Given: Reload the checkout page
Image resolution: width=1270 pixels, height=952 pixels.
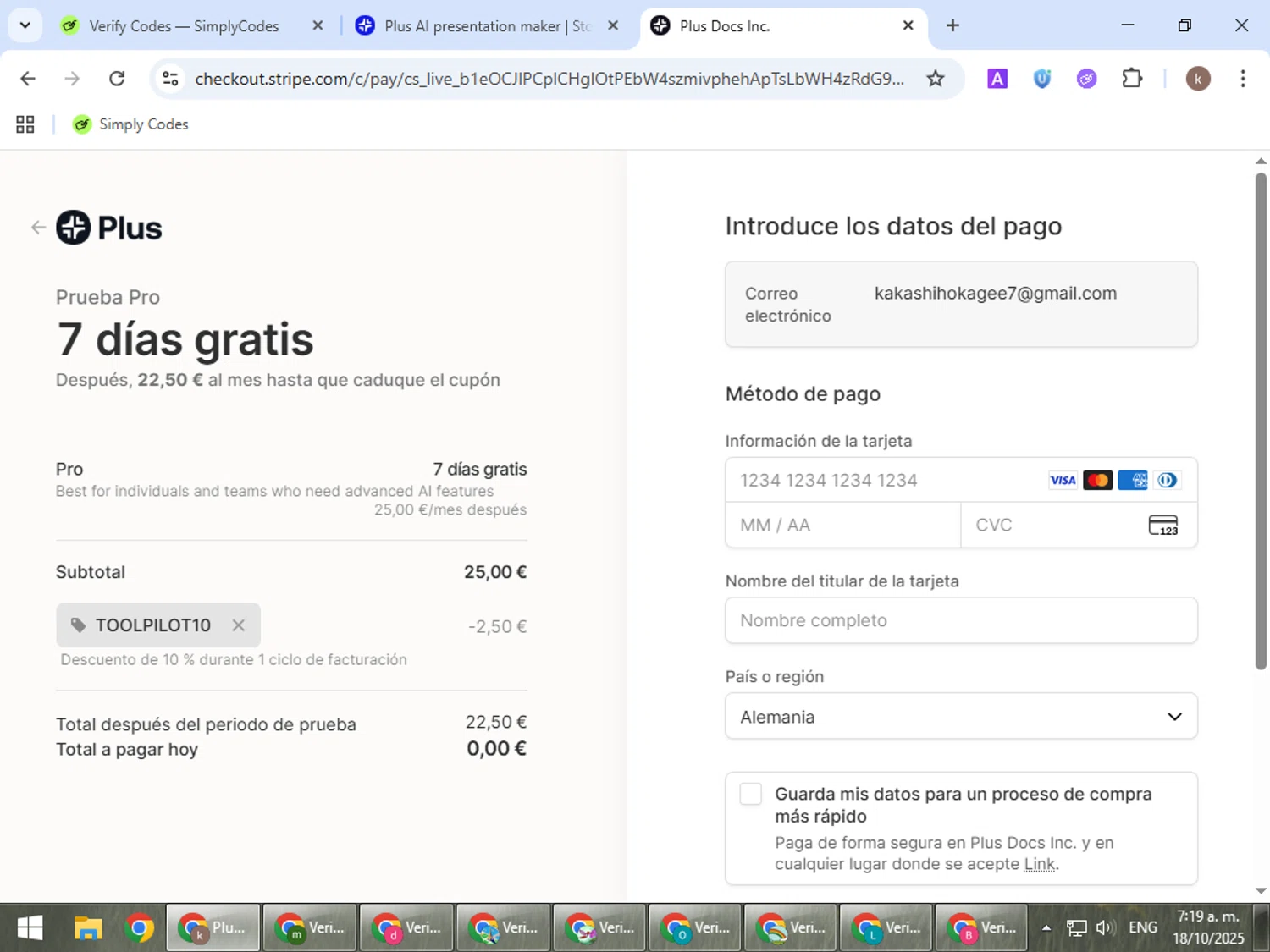Looking at the screenshot, I should tap(117, 79).
